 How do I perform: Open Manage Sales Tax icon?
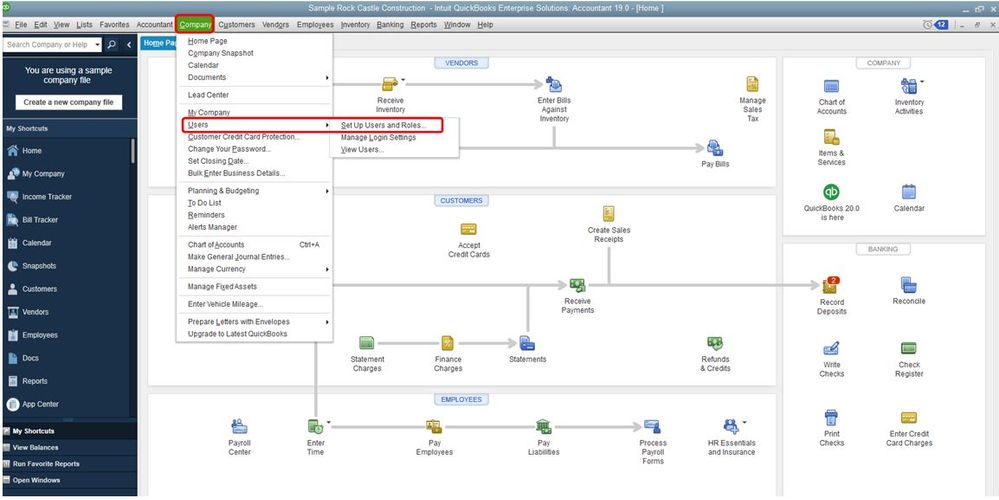[x=752, y=84]
